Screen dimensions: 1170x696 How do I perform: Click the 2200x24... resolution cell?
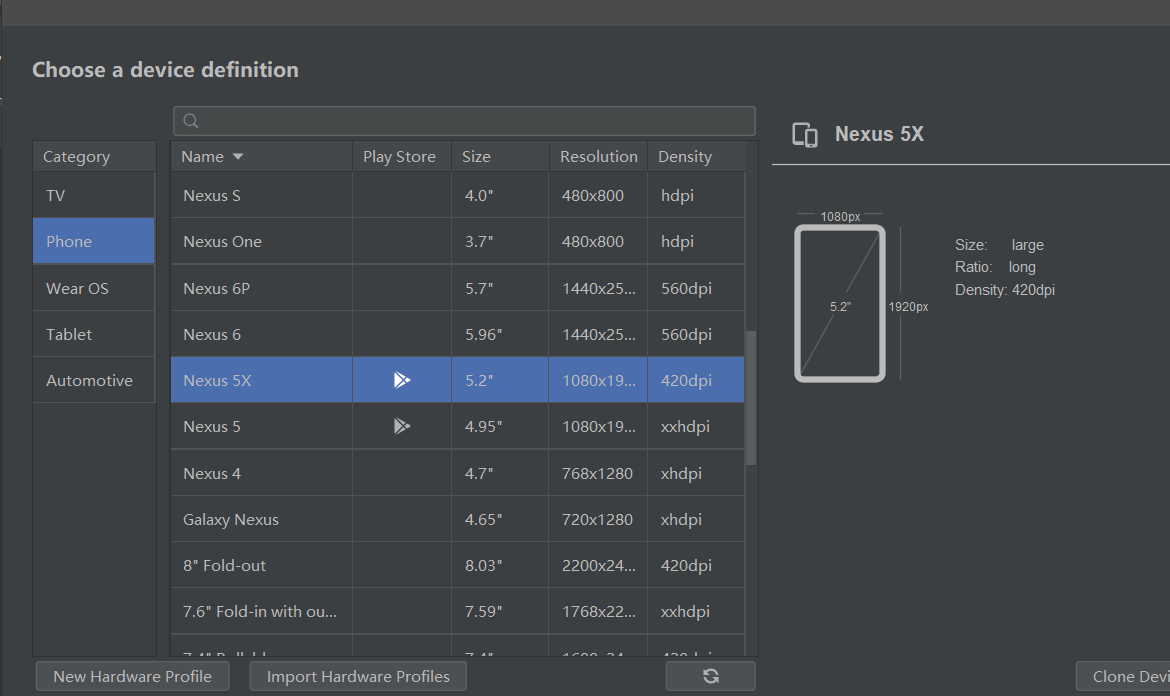coord(598,565)
